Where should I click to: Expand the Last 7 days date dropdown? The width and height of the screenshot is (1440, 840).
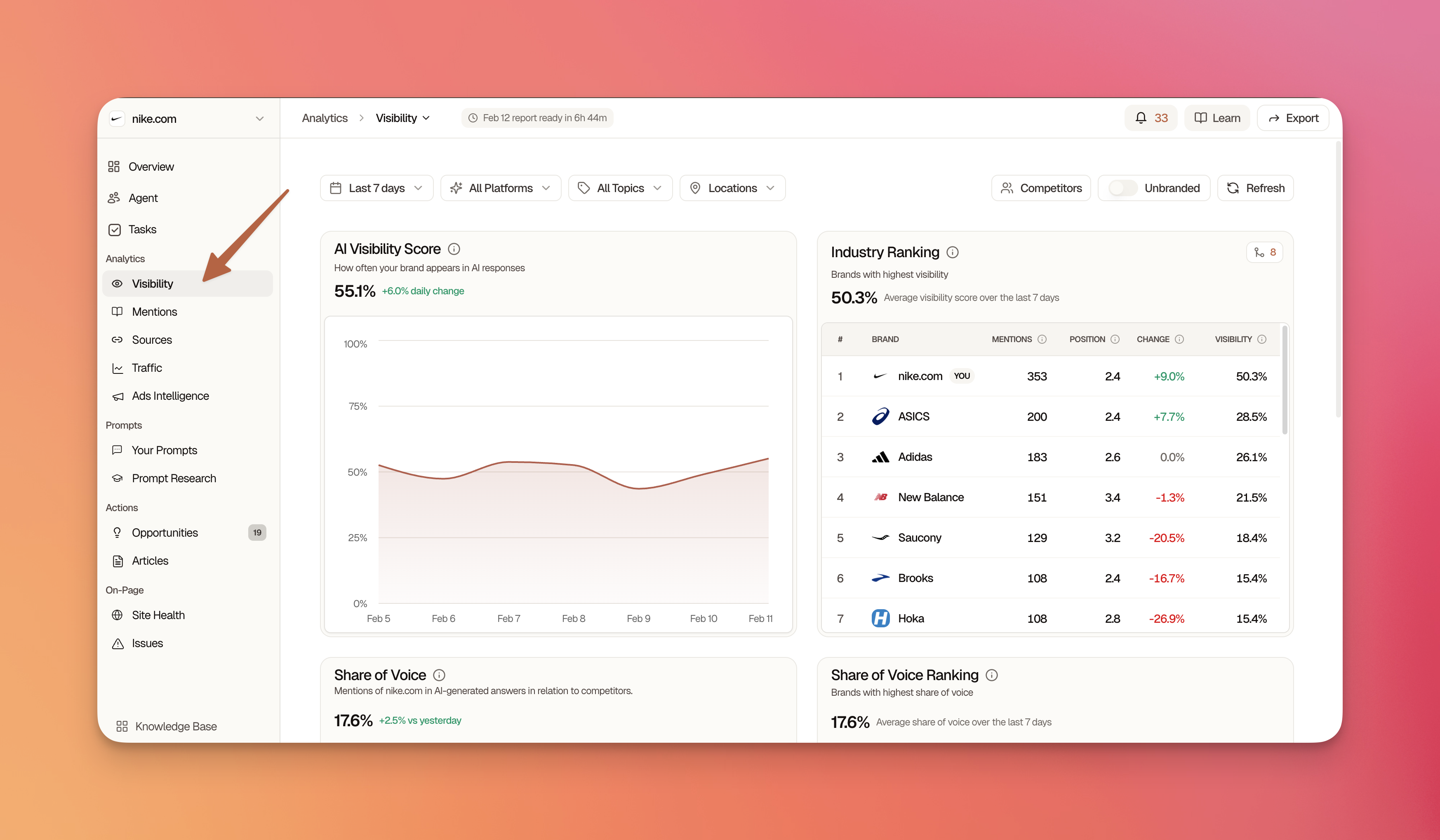[376, 188]
